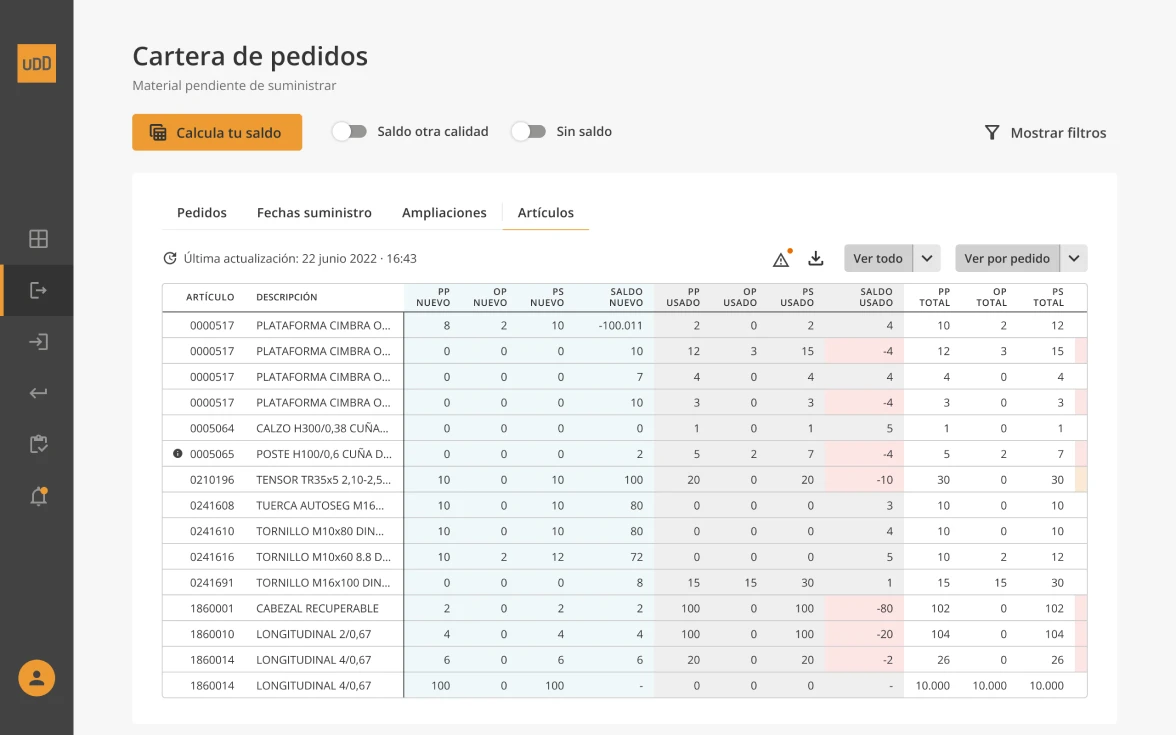Switch to the Pedidos tab

[202, 212]
